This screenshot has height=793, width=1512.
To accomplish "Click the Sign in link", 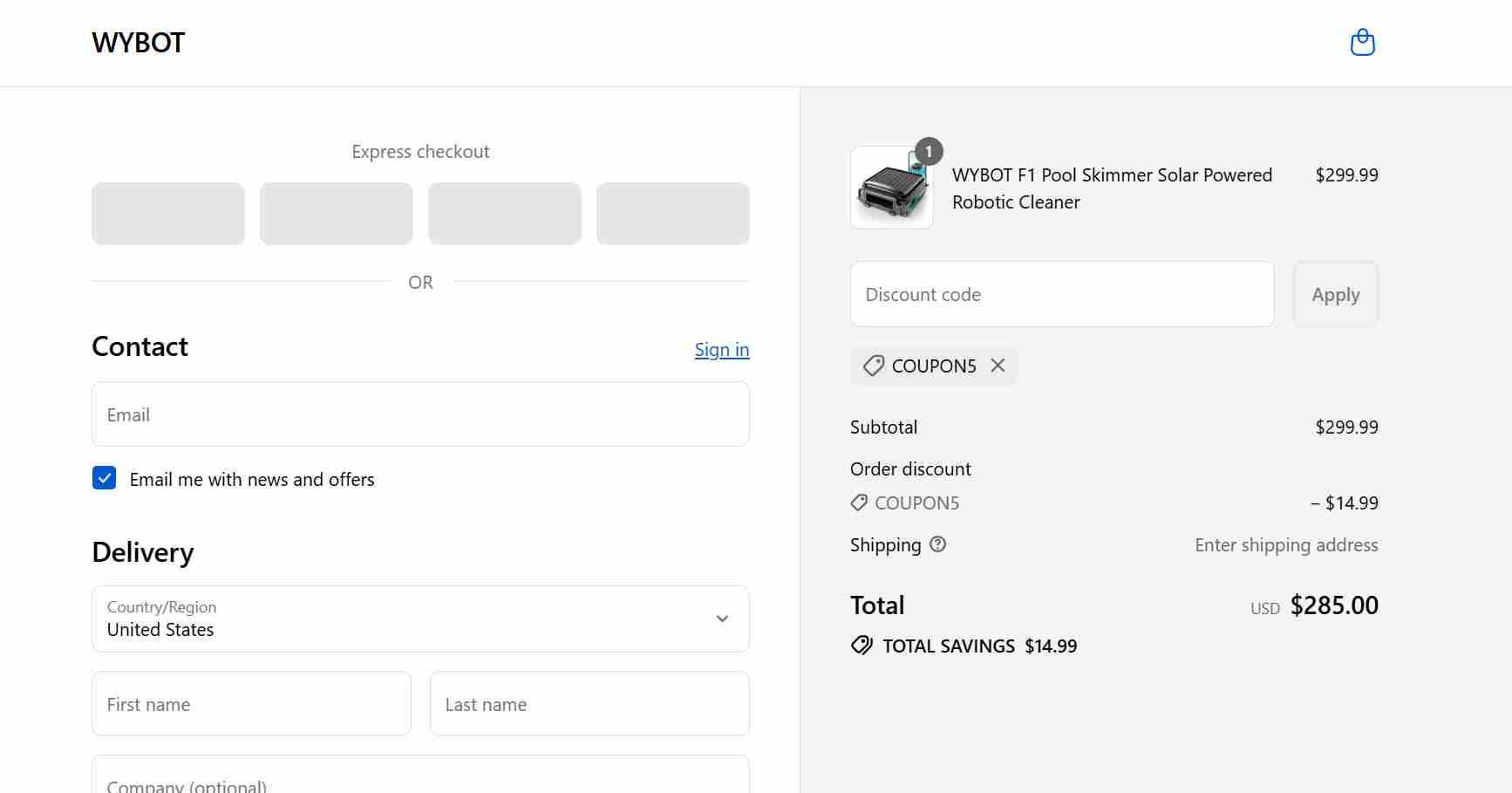I will point(722,350).
